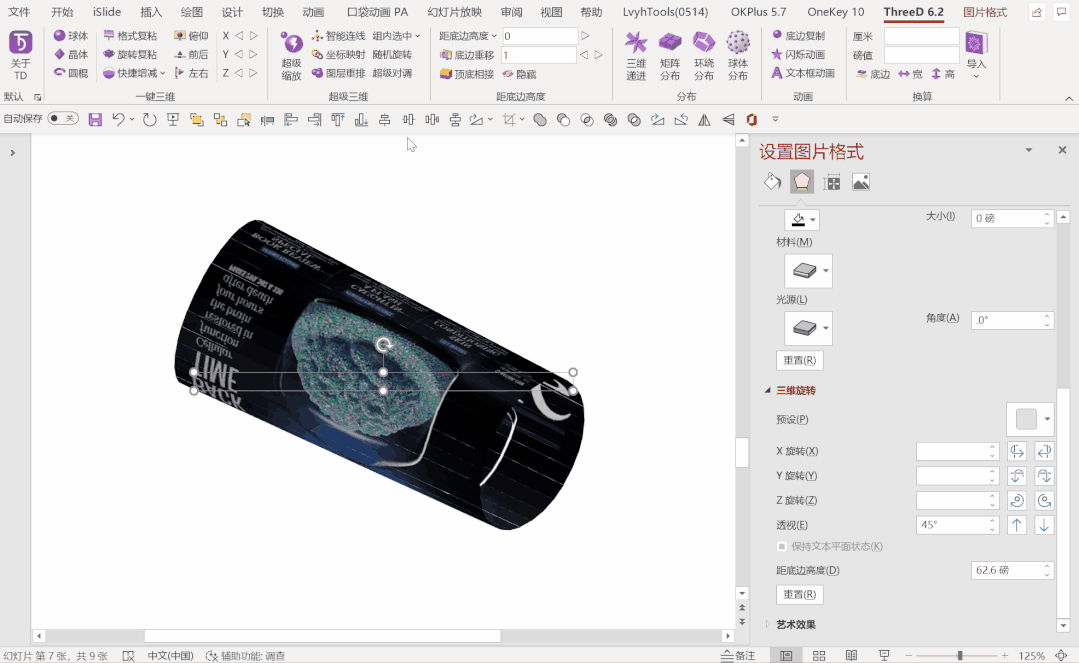
Task: Open the 关于 TD about button
Action: click(20, 56)
